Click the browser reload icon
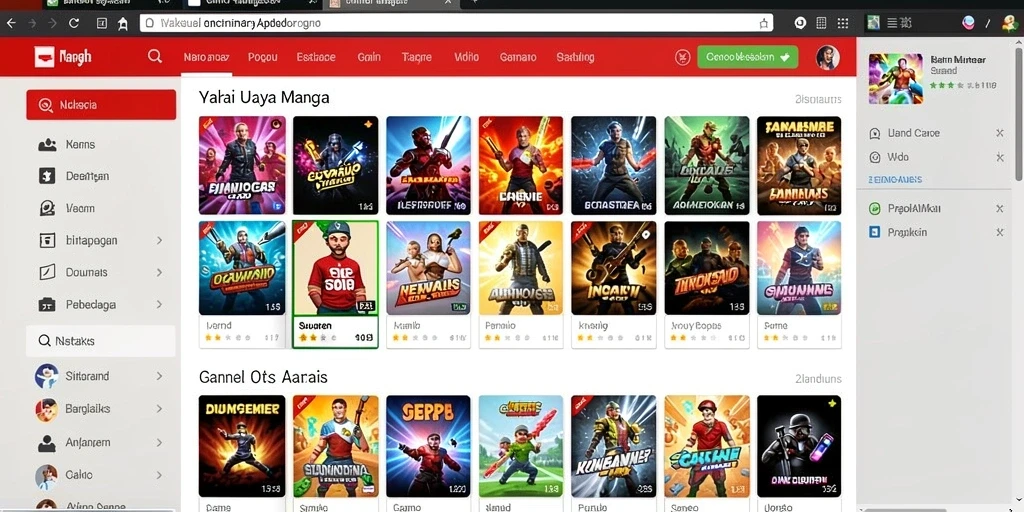1024x512 pixels. coord(74,23)
